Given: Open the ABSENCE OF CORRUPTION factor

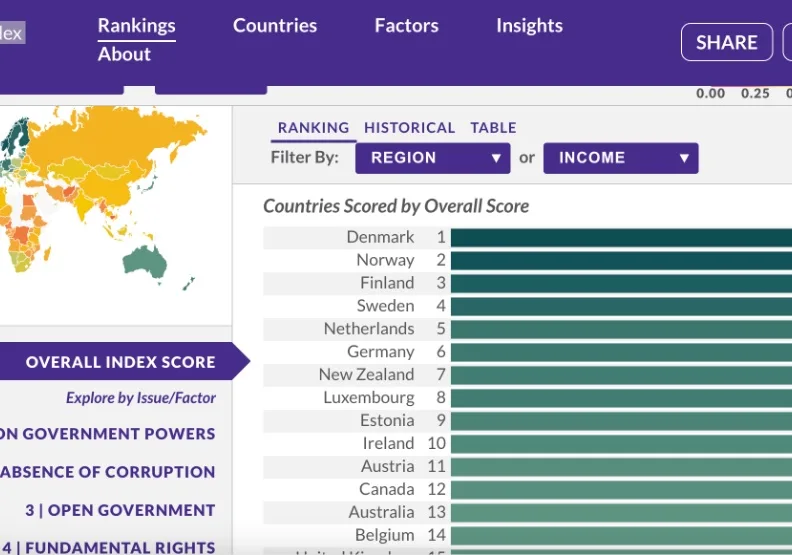Looking at the screenshot, I should coord(108,472).
